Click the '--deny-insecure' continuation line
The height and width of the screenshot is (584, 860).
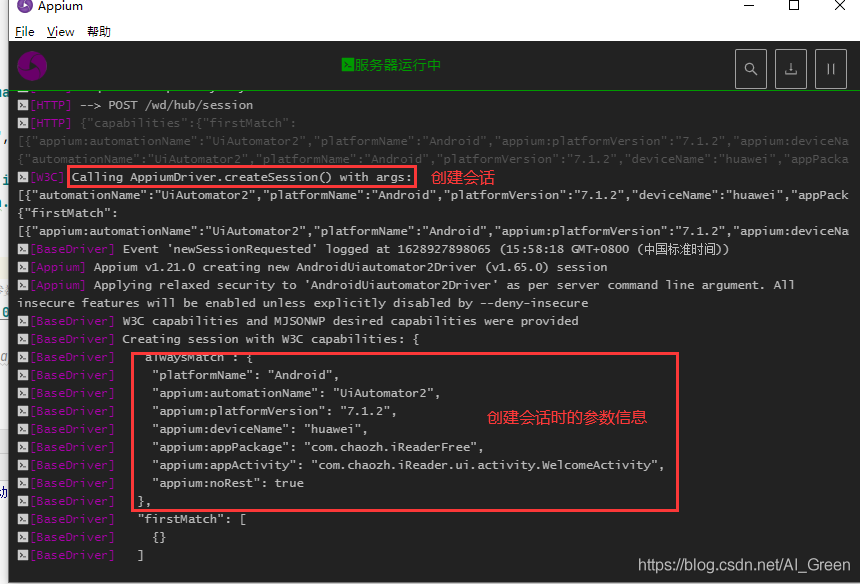pos(303,303)
